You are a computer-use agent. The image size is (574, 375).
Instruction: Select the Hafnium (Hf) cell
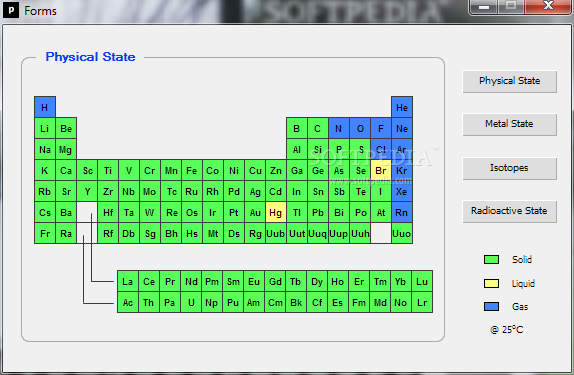pyautogui.click(x=108, y=212)
